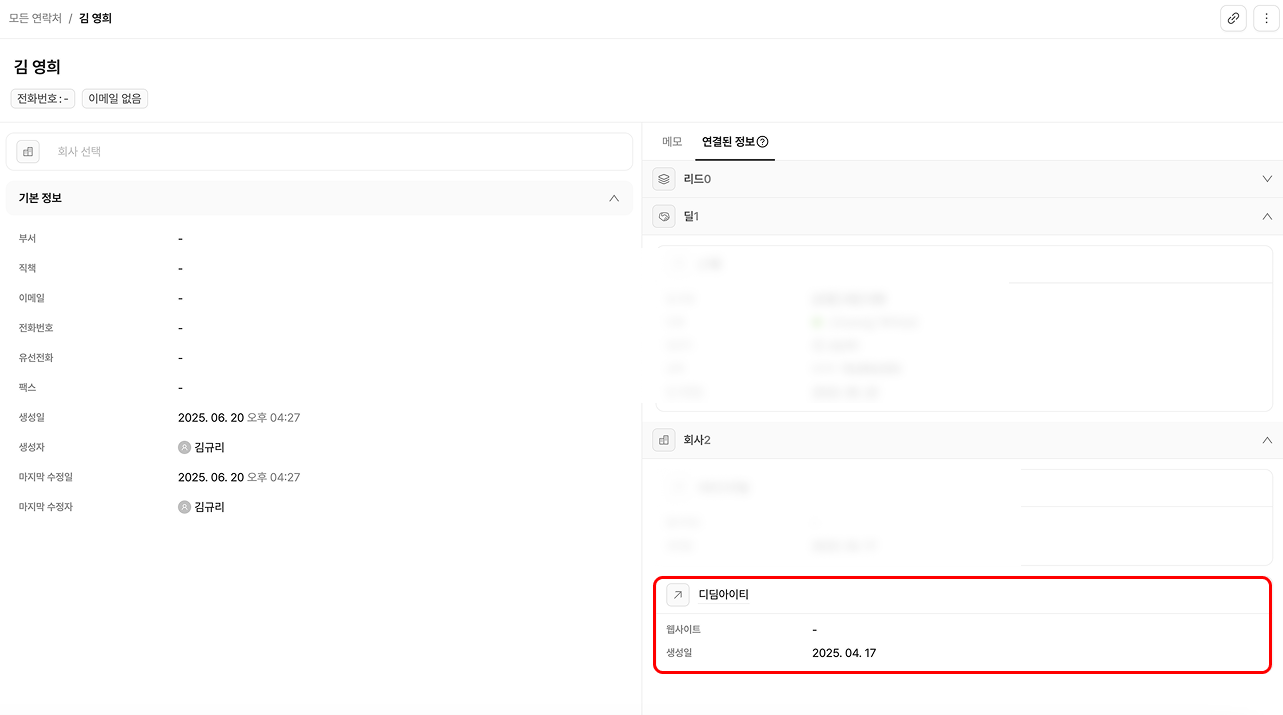The height and width of the screenshot is (715, 1283).
Task: Go back to 모든 연락처 breadcrumb
Action: 35,18
